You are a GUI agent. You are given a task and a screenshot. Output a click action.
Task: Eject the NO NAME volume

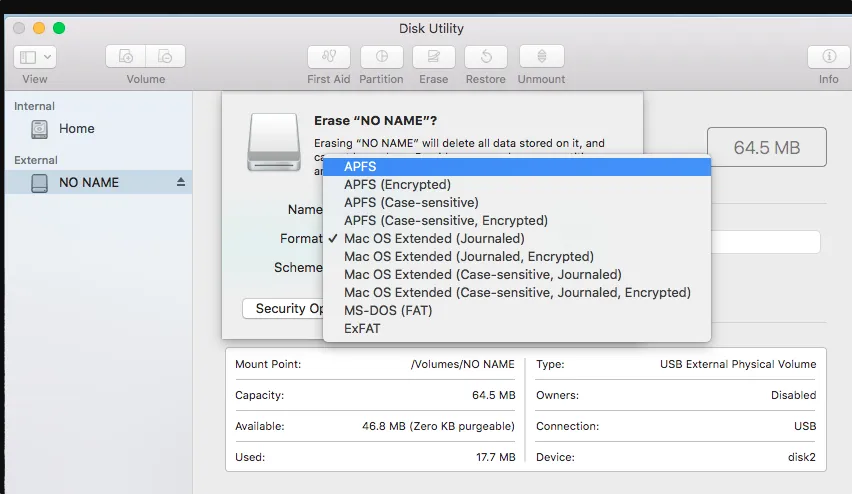click(x=181, y=182)
